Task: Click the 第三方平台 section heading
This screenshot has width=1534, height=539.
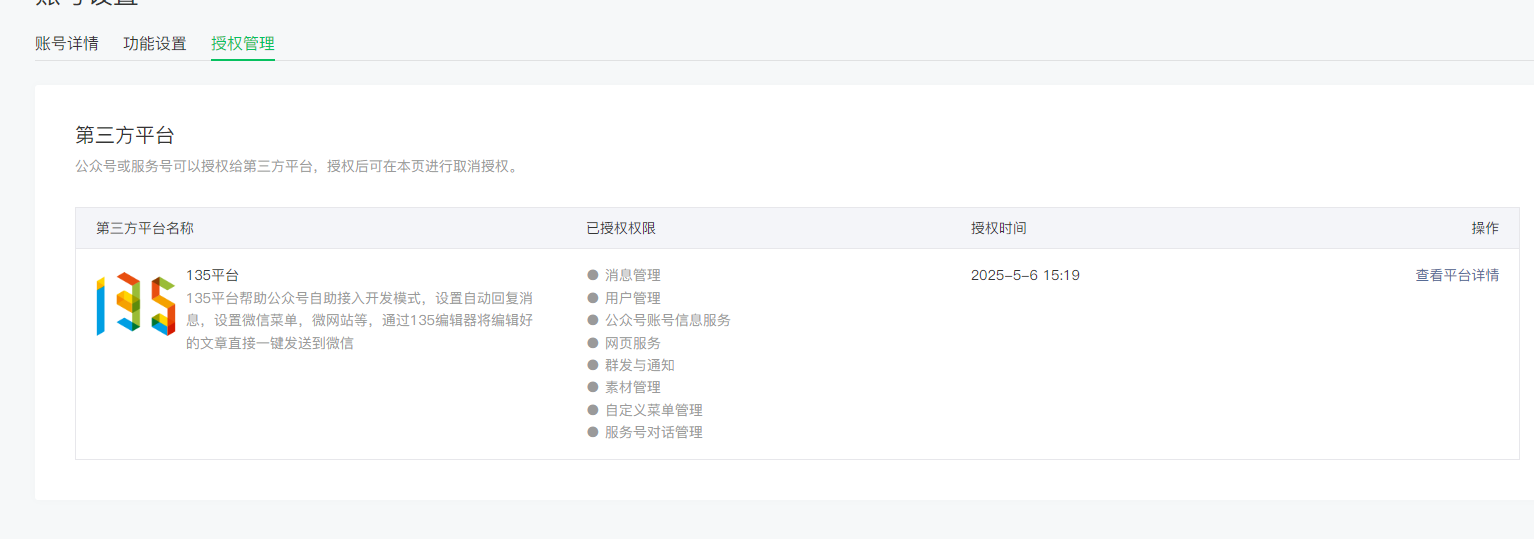Action: [125, 135]
